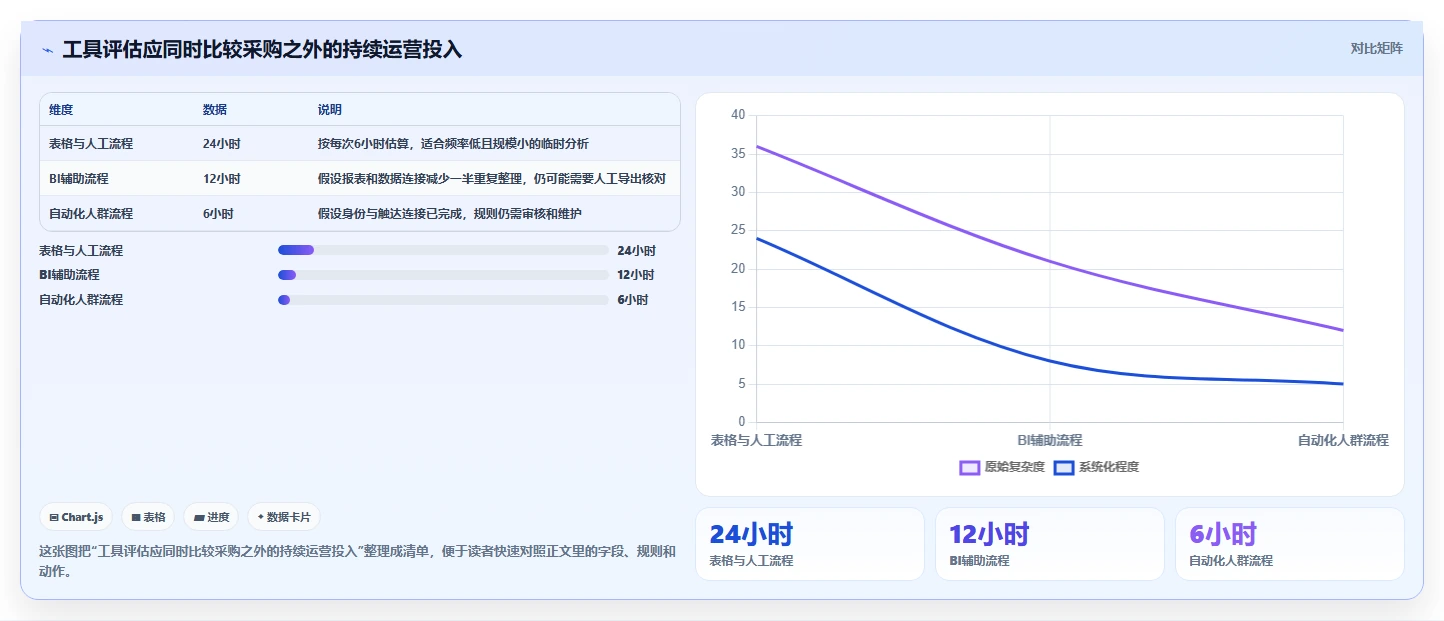The width and height of the screenshot is (1444, 621).
Task: Click the 12小时 data card
Action: pos(1050,544)
